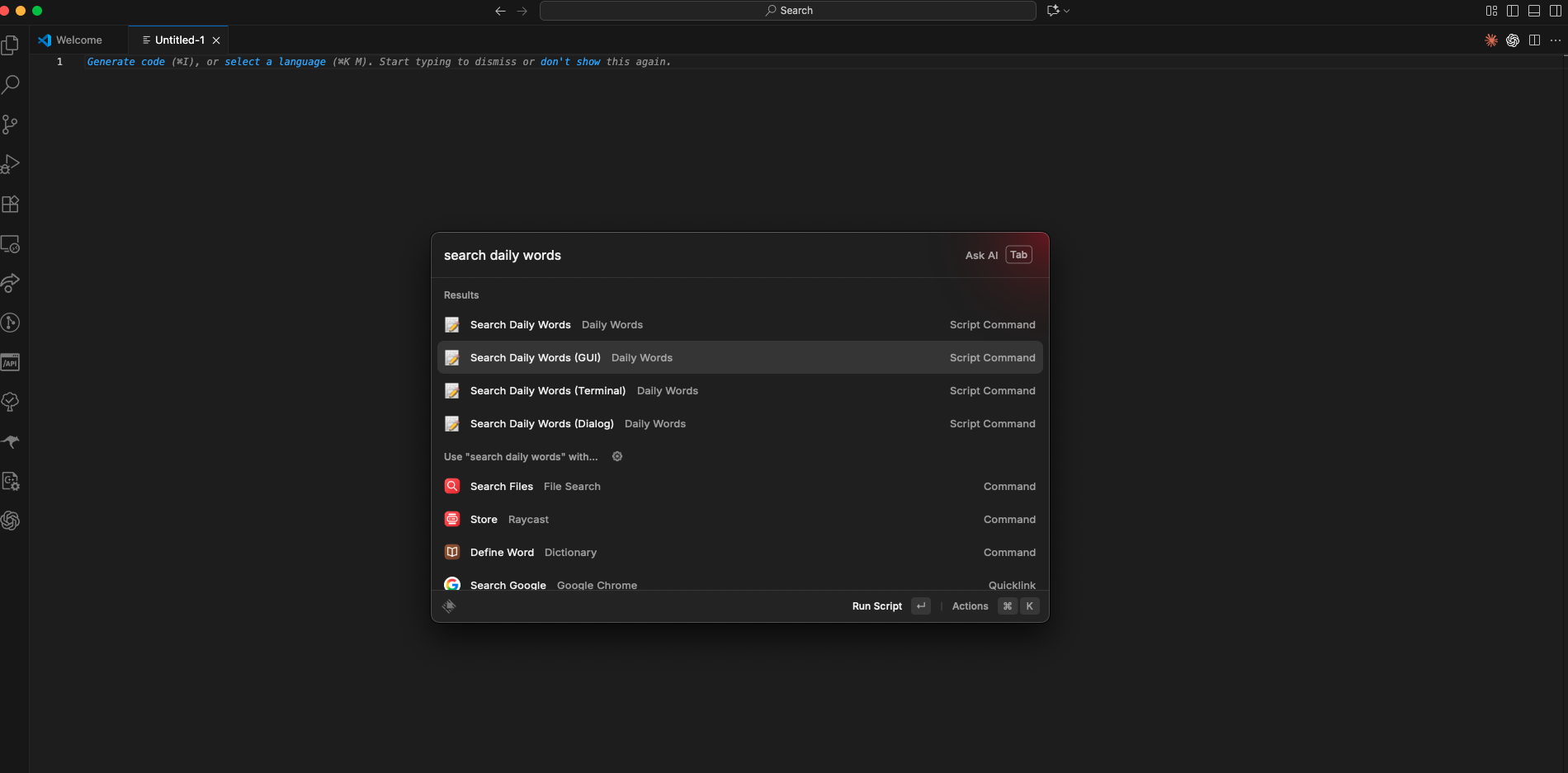
Task: Click the Run Script button
Action: [891, 606]
